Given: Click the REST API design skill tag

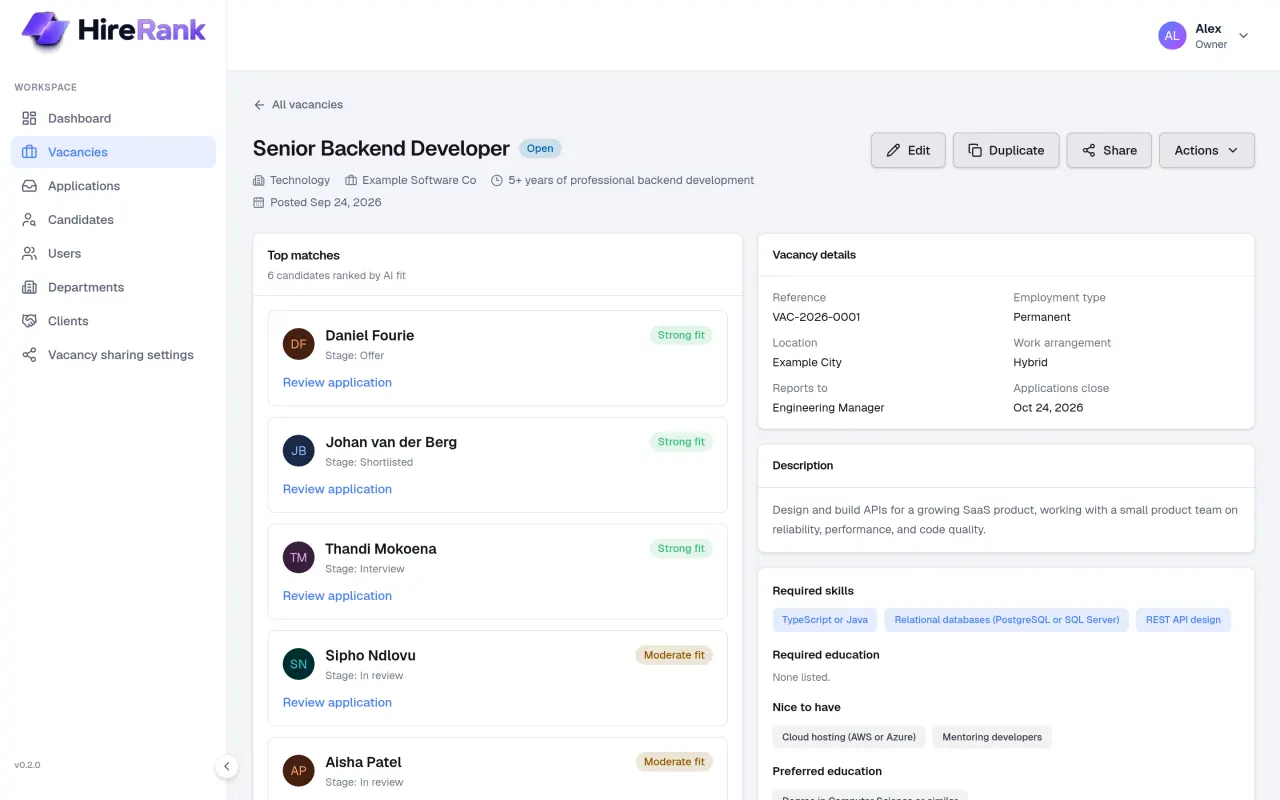Looking at the screenshot, I should click(1183, 620).
